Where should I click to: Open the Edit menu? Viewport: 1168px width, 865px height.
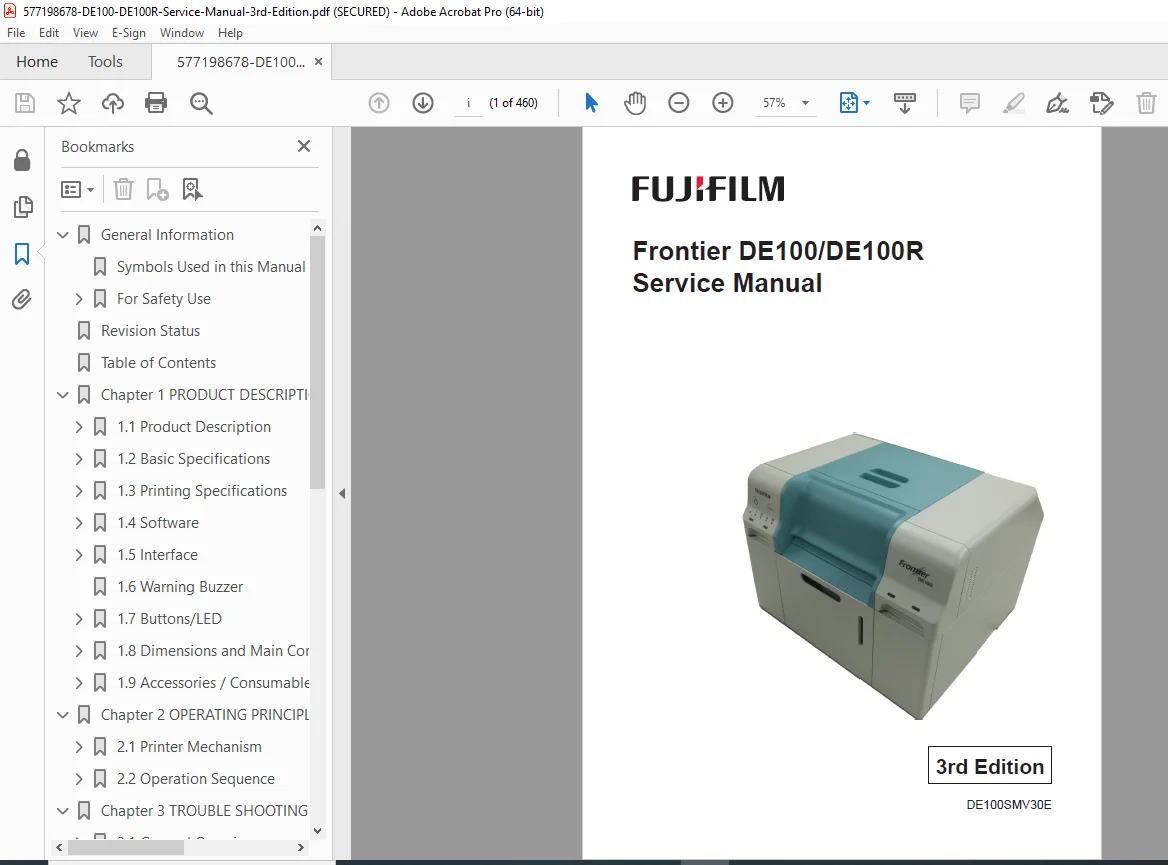(x=48, y=33)
